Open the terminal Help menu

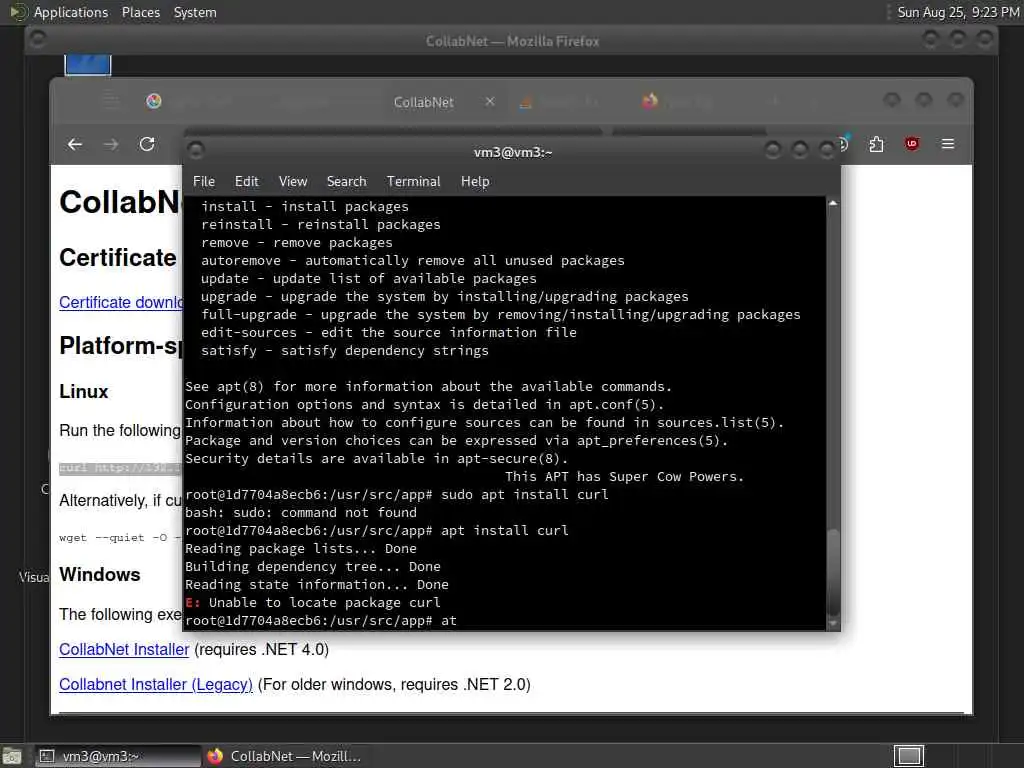click(x=475, y=182)
